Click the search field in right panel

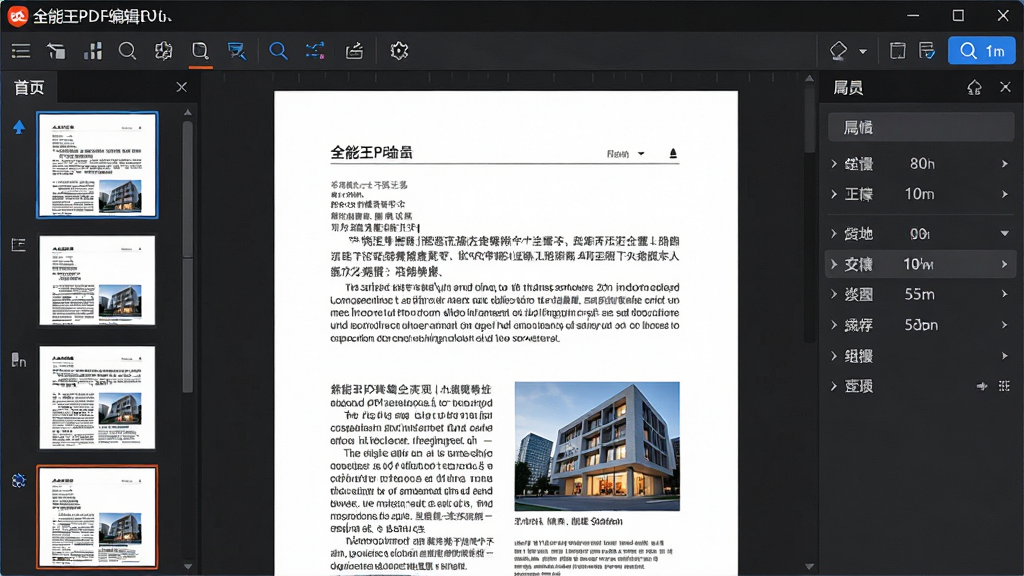tap(921, 127)
